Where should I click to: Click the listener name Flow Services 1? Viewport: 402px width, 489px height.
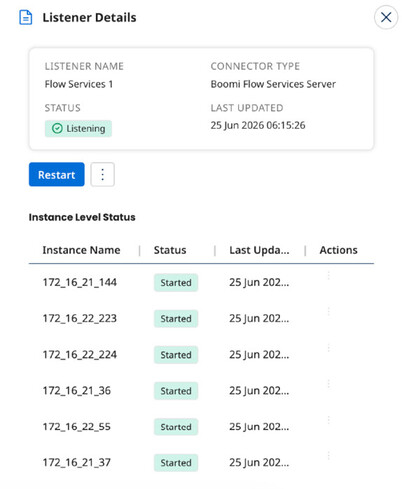(x=79, y=84)
